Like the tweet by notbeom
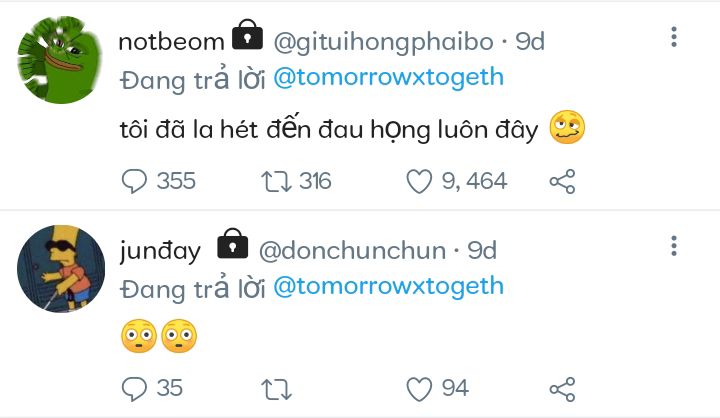Image resolution: width=720 pixels, height=418 pixels. pos(419,181)
